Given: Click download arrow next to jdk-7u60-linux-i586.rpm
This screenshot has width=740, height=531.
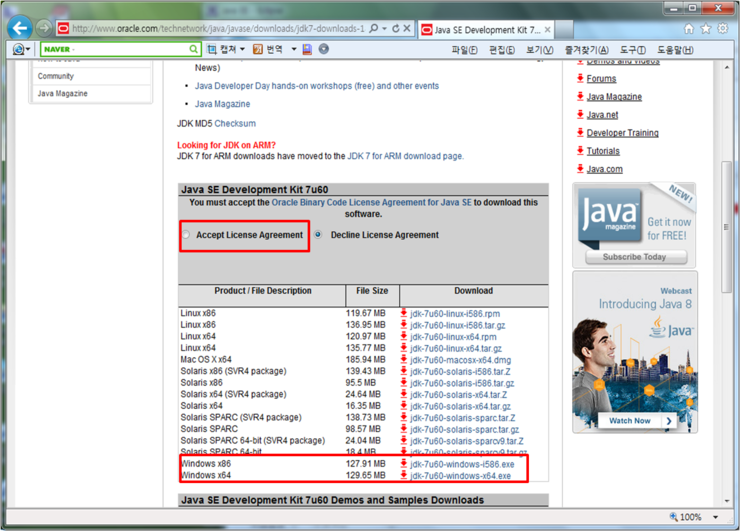Looking at the screenshot, I should click(x=404, y=313).
